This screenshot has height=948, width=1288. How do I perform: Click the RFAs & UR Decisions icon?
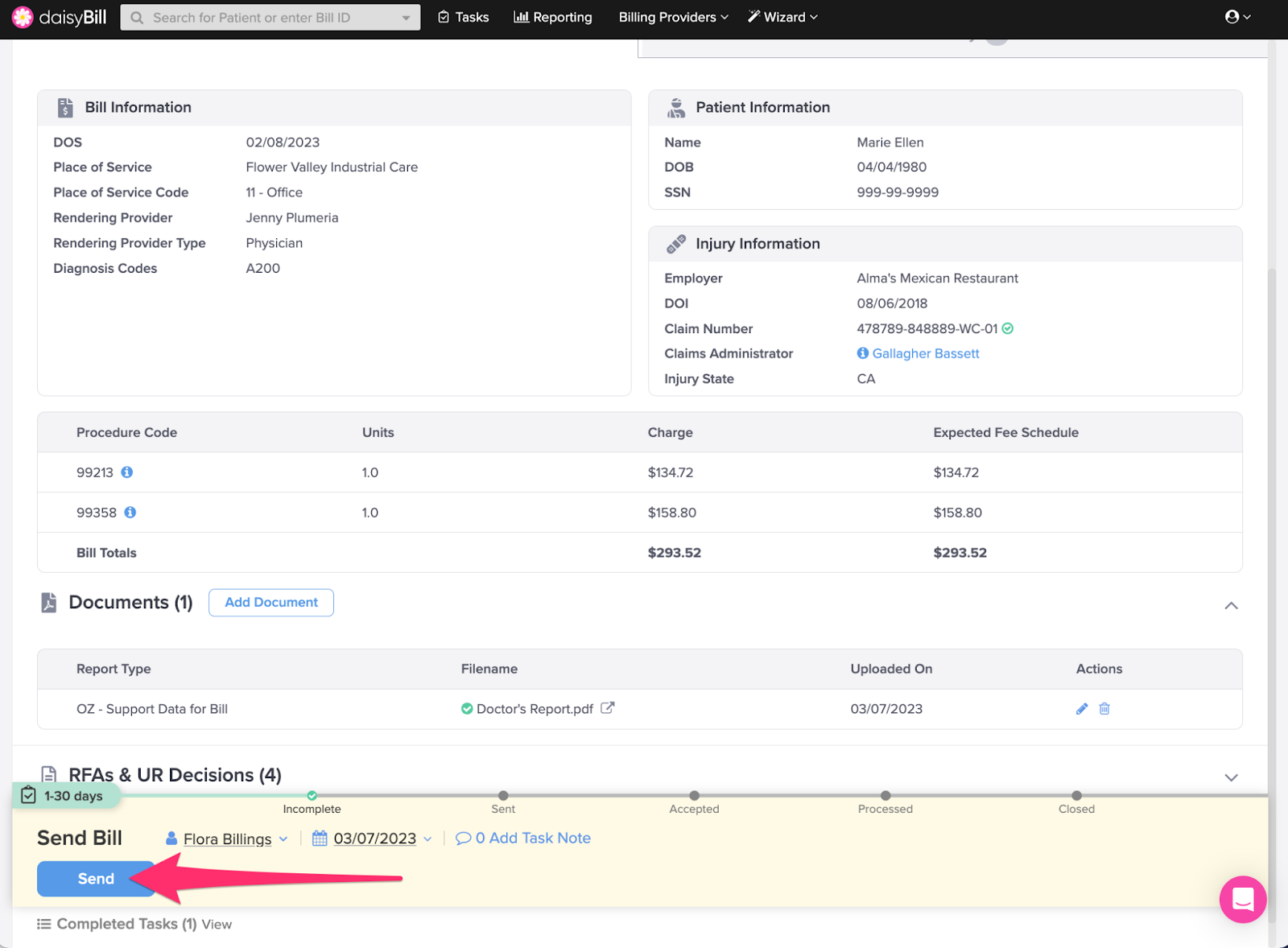click(x=49, y=775)
